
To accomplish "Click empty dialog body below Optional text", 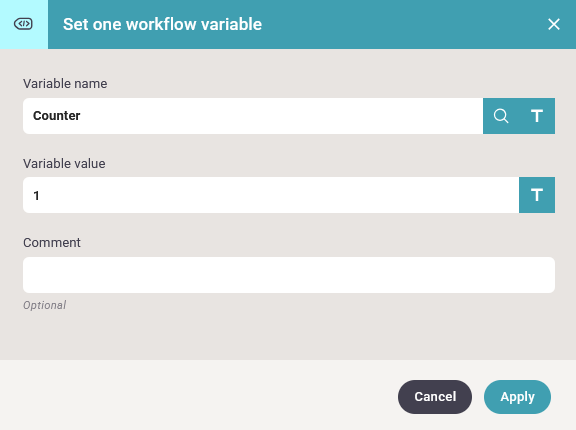I will coord(288,336).
